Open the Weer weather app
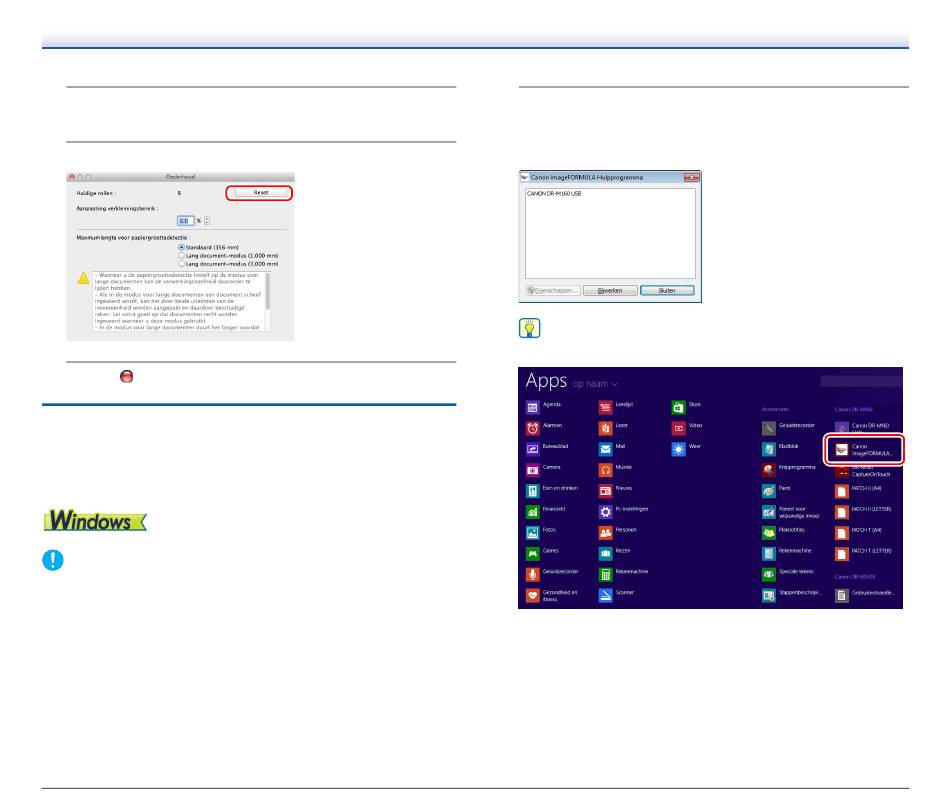 pyautogui.click(x=686, y=448)
